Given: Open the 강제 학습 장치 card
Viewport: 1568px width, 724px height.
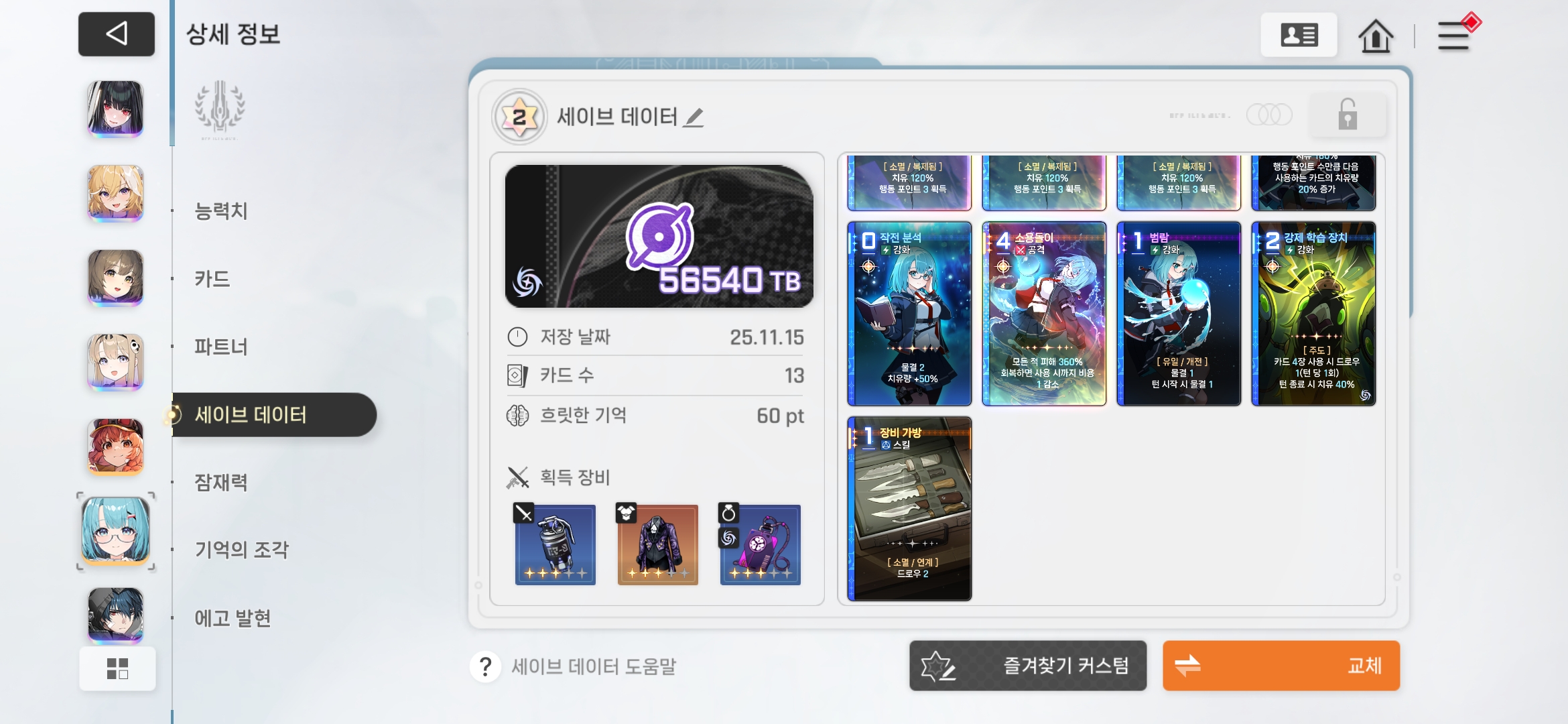Looking at the screenshot, I should point(1313,314).
